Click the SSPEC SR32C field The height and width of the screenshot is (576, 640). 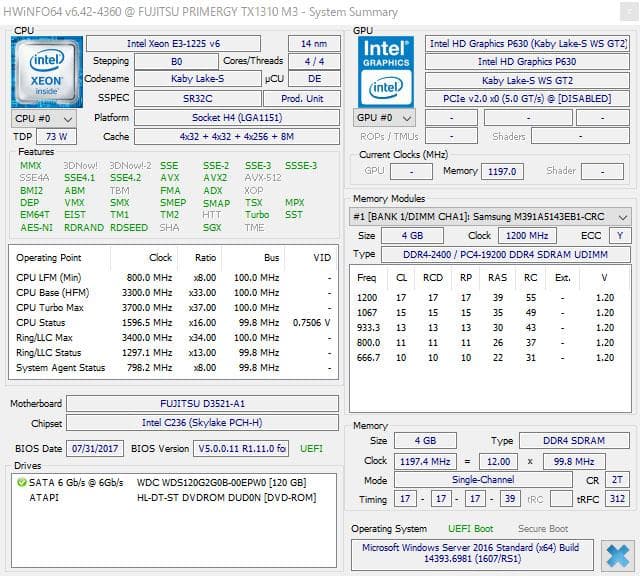click(198, 99)
